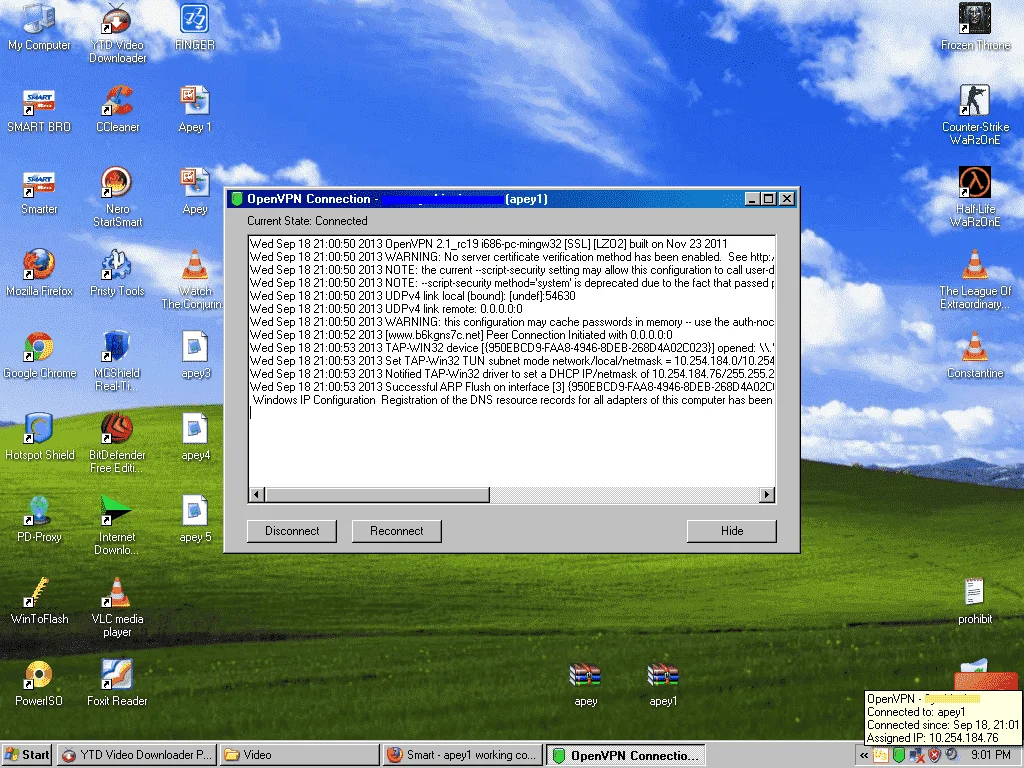
Task: Hide the OpenVPN connection window
Action: pos(731,531)
